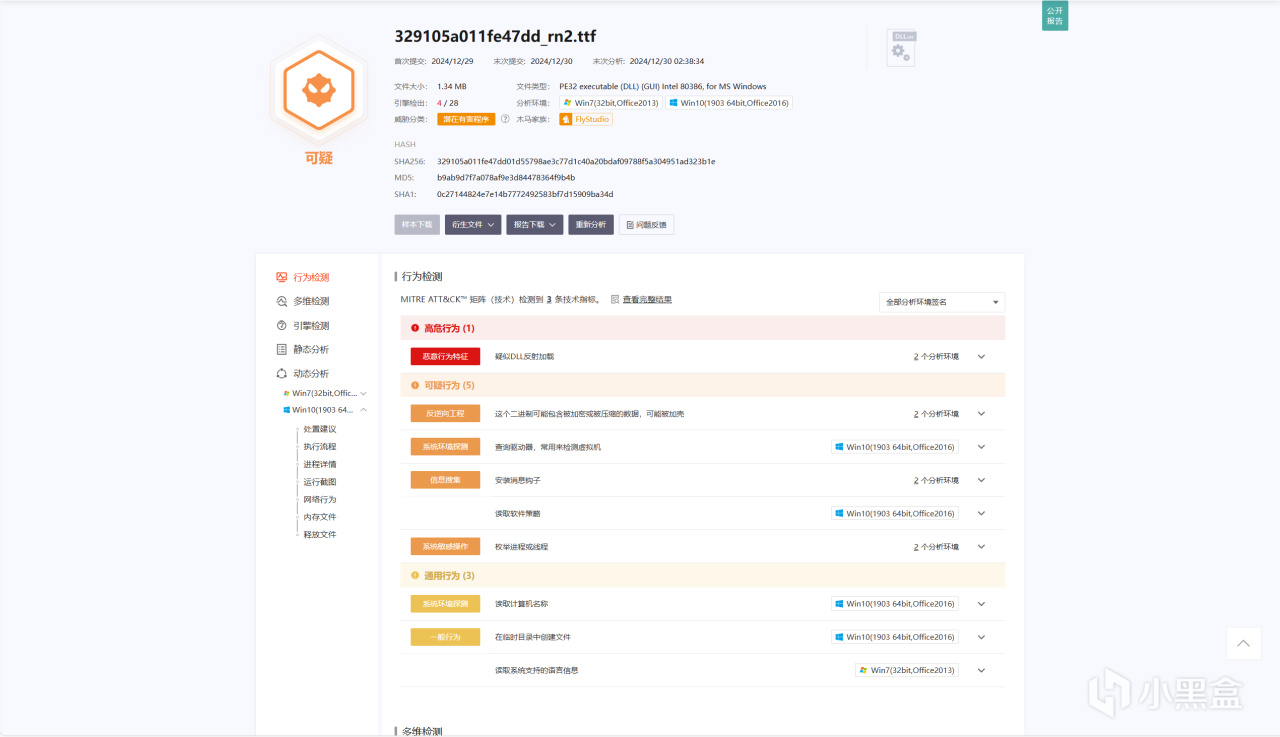1280x737 pixels.
Task: Select the 行为检测 sidebar tab
Action: (x=311, y=277)
